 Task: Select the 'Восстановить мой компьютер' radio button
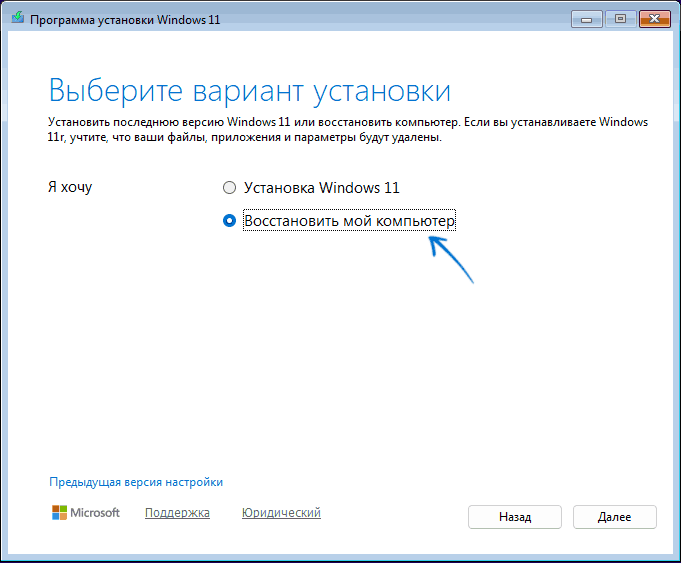229,221
